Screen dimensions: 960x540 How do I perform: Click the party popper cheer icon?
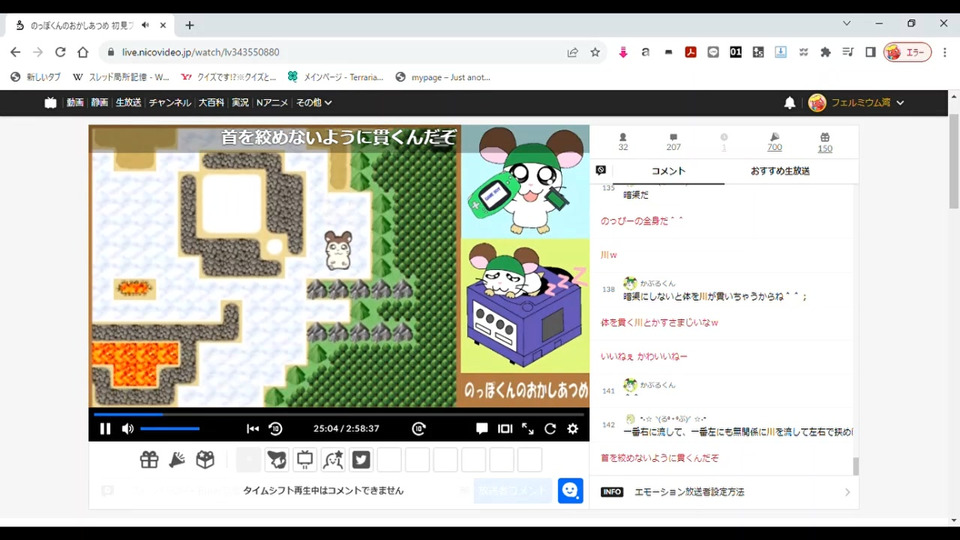click(177, 459)
